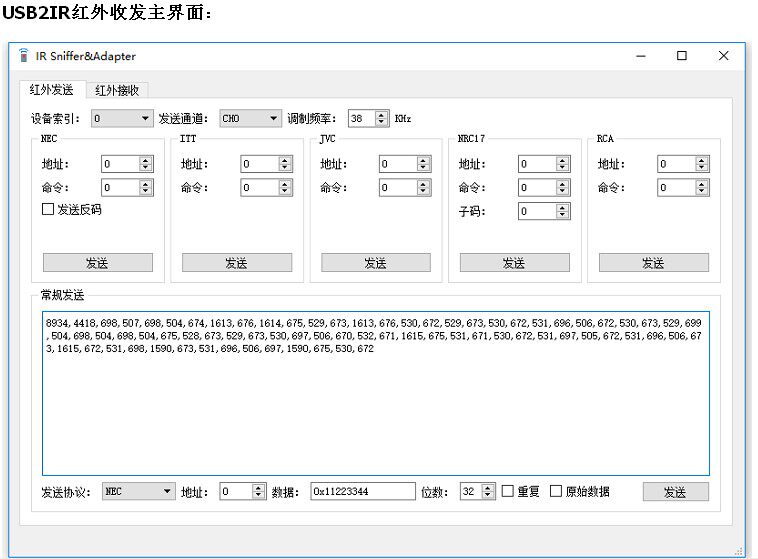Click the NRC17 子码 value field
Image resolution: width=758 pixels, height=559 pixels.
pyautogui.click(x=537, y=211)
